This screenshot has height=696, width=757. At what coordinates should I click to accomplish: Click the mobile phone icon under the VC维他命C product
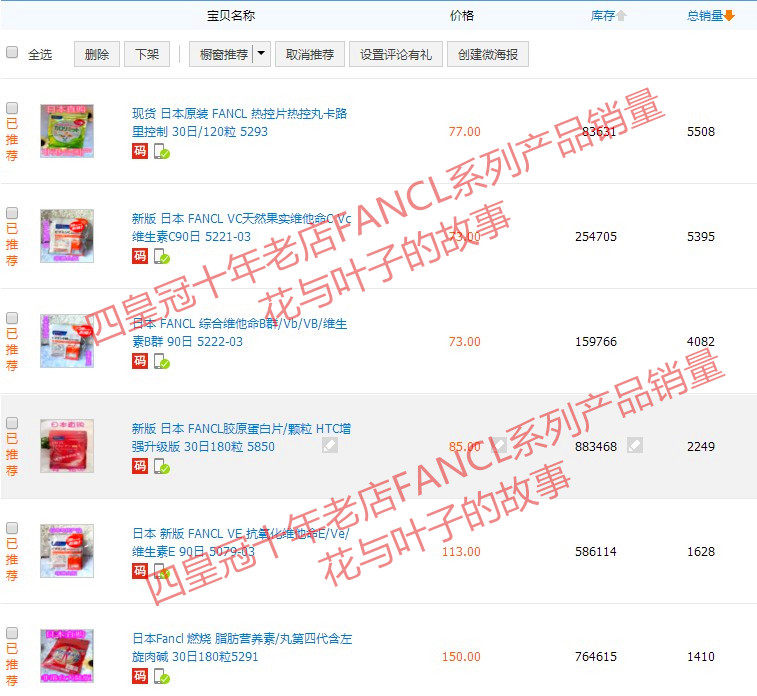click(162, 256)
